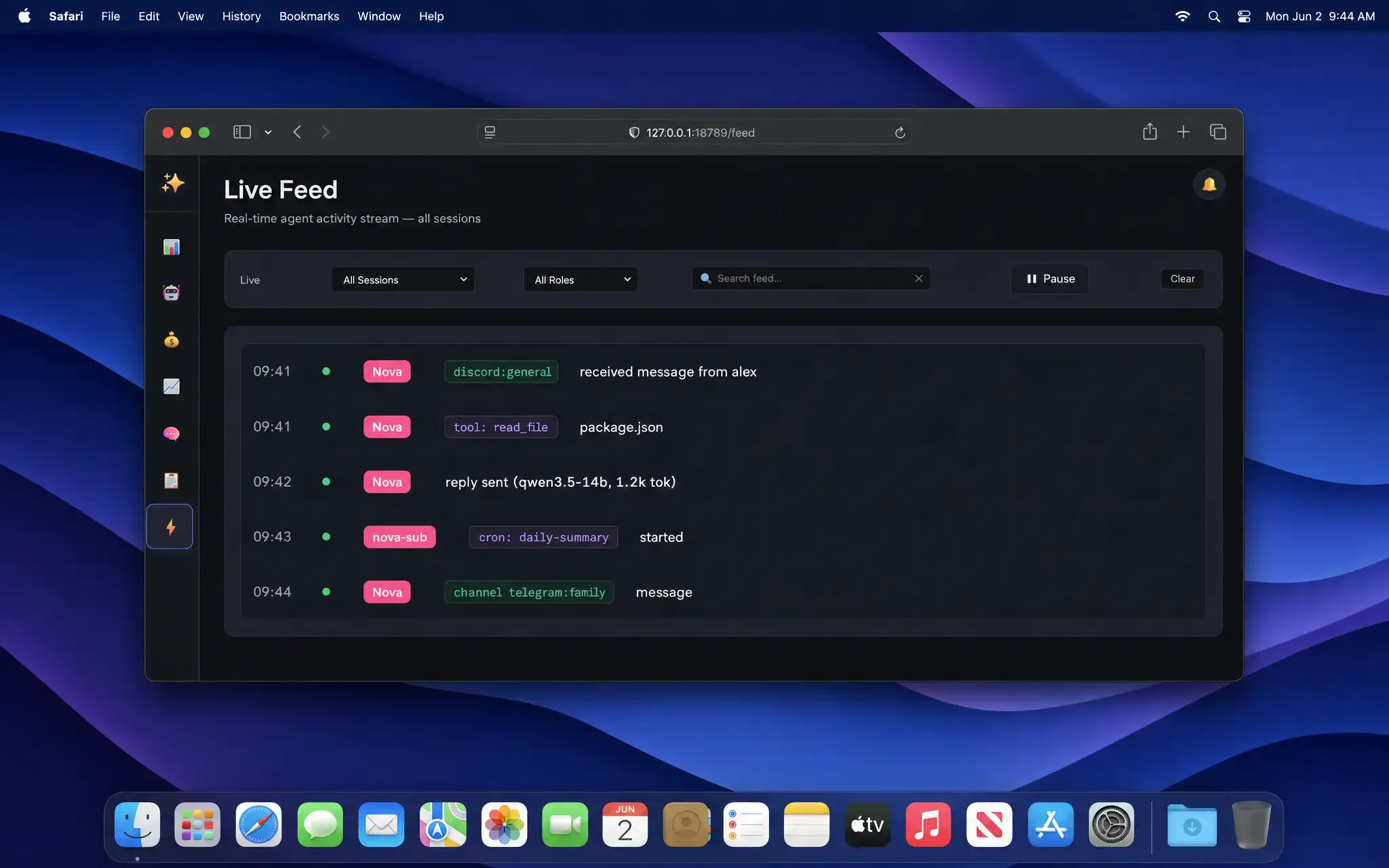
Task: Open the Apple menu
Action: click(x=24, y=16)
